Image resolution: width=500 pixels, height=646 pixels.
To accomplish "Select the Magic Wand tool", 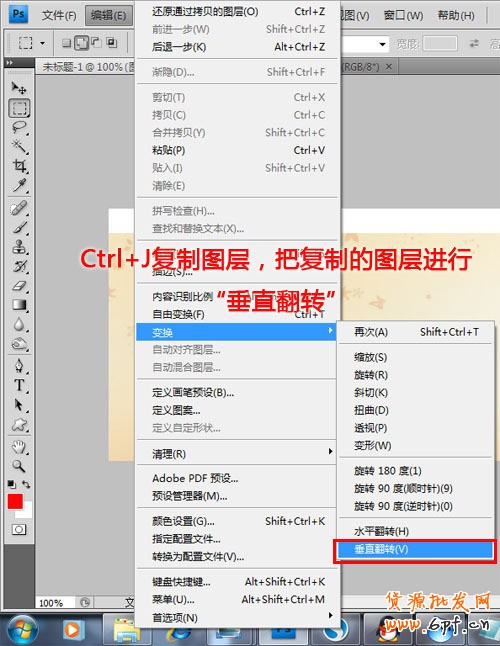I will pyautogui.click(x=19, y=146).
